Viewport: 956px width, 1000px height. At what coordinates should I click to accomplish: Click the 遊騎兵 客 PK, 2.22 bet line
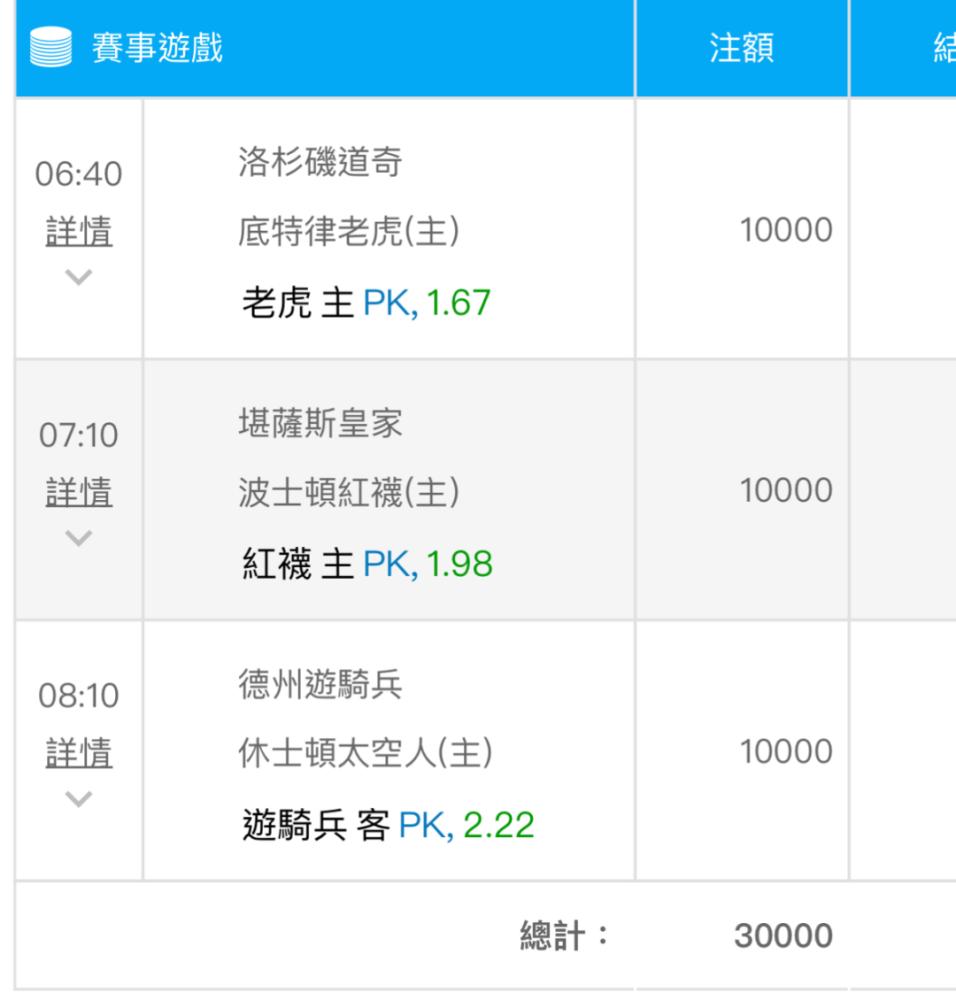tap(388, 825)
